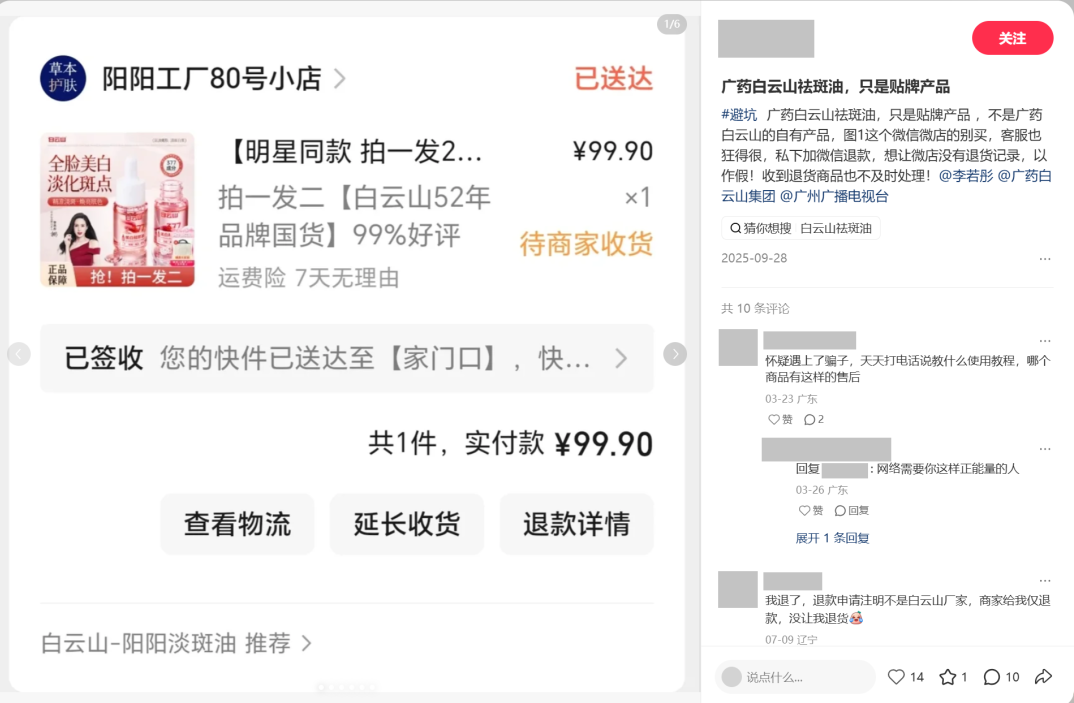Go to previous image with left arrow
The image size is (1074, 703).
18,354
